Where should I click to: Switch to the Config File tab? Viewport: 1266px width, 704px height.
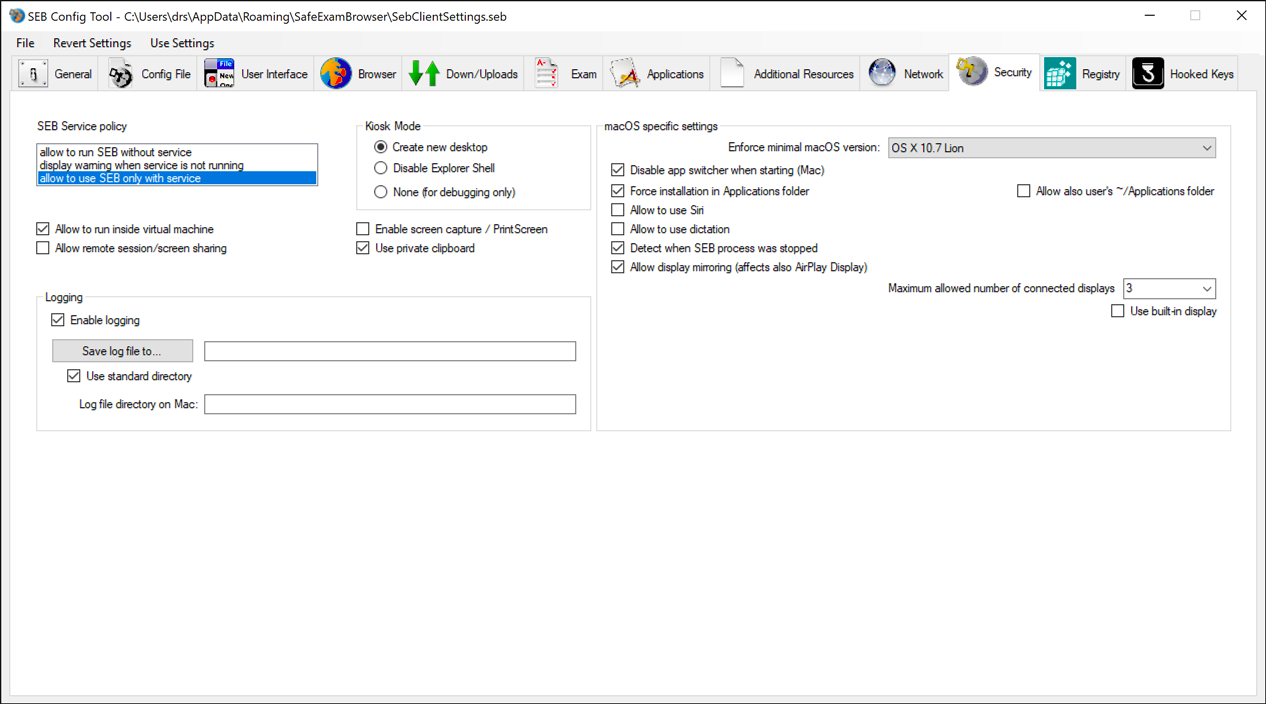[149, 74]
